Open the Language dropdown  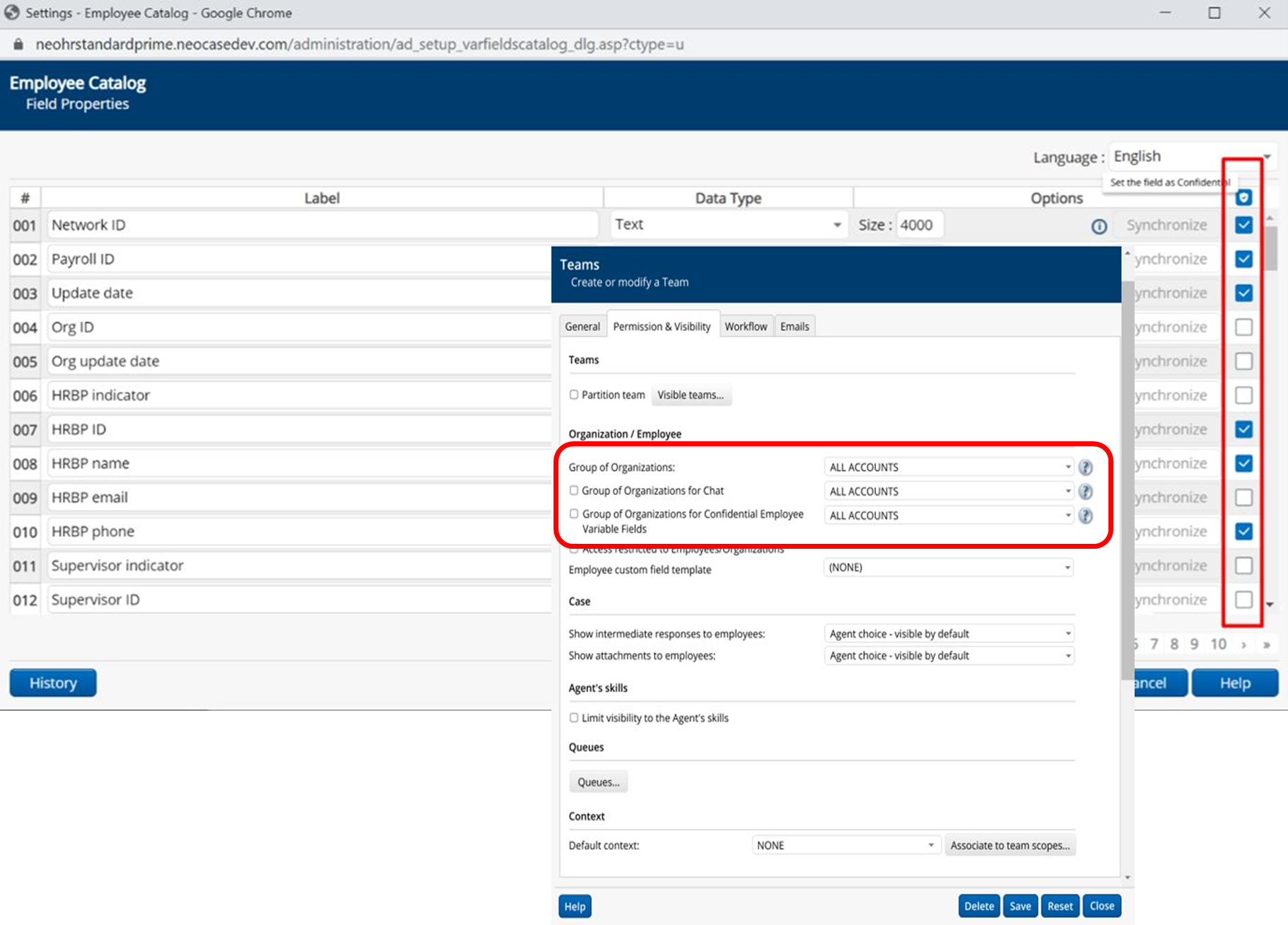coord(1191,156)
